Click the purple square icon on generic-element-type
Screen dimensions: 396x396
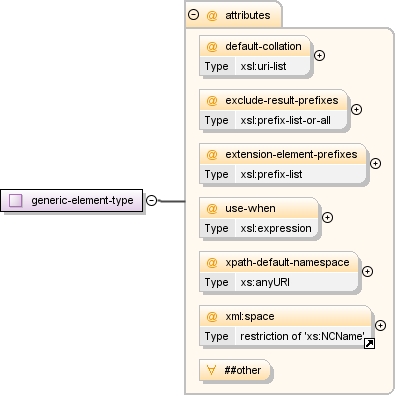point(16,200)
